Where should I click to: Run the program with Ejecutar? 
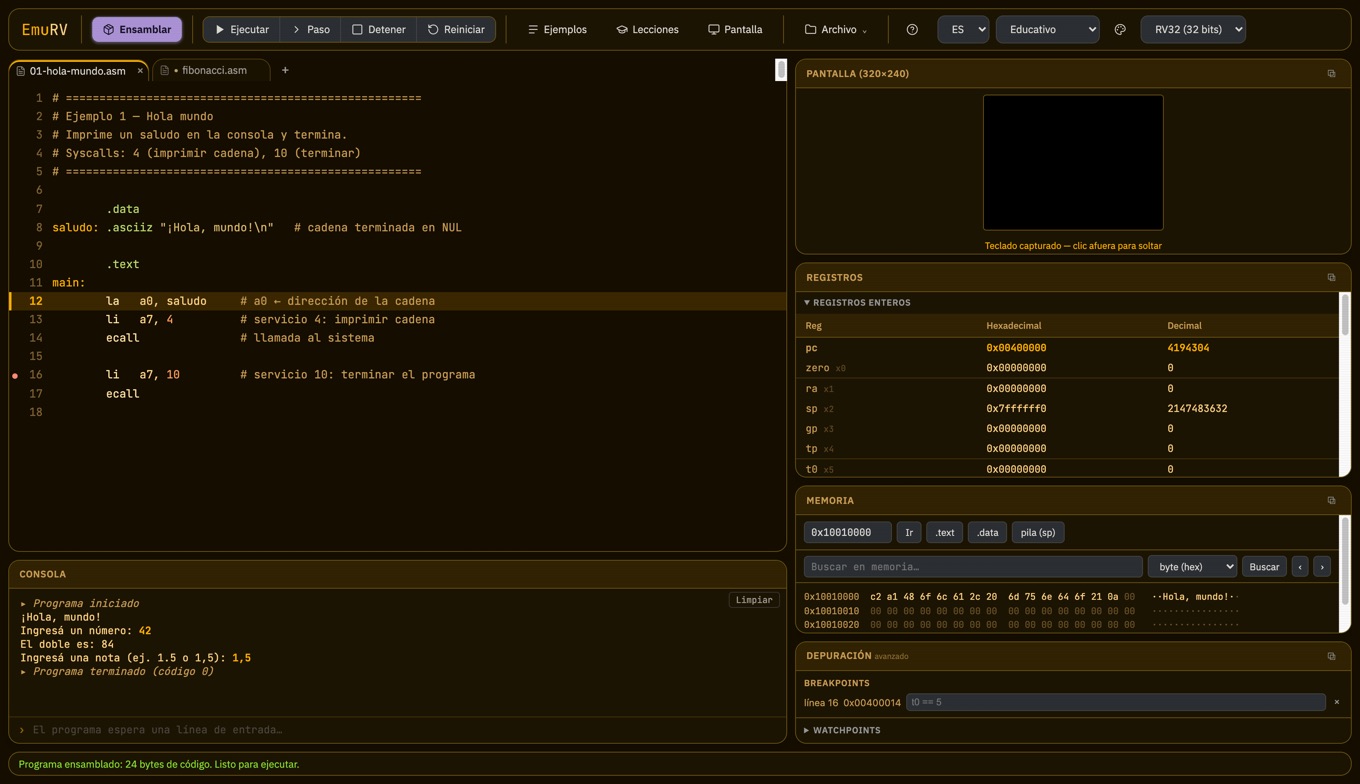coord(242,30)
